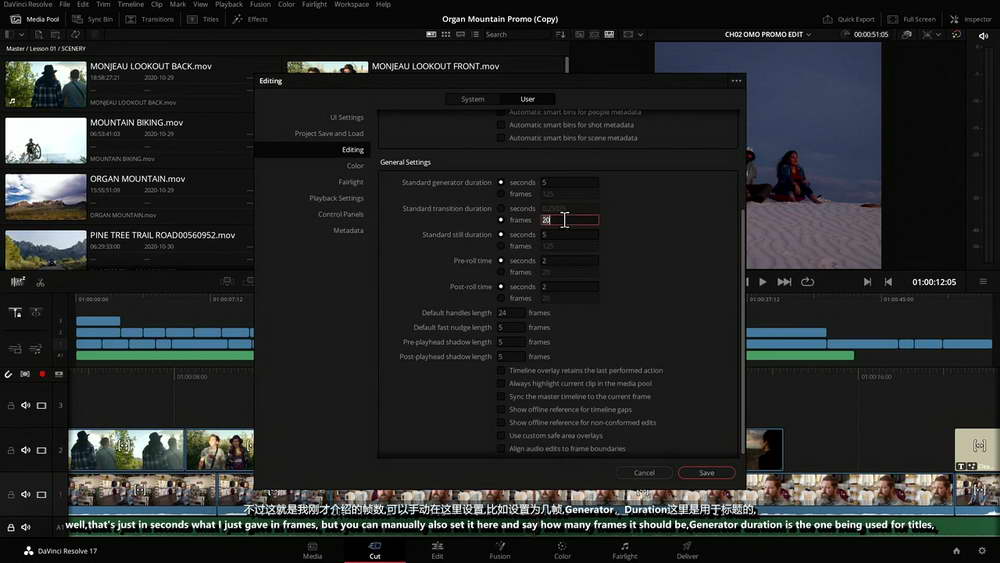
Task: Enable timeline overlay retains last performed action
Action: pyautogui.click(x=501, y=370)
